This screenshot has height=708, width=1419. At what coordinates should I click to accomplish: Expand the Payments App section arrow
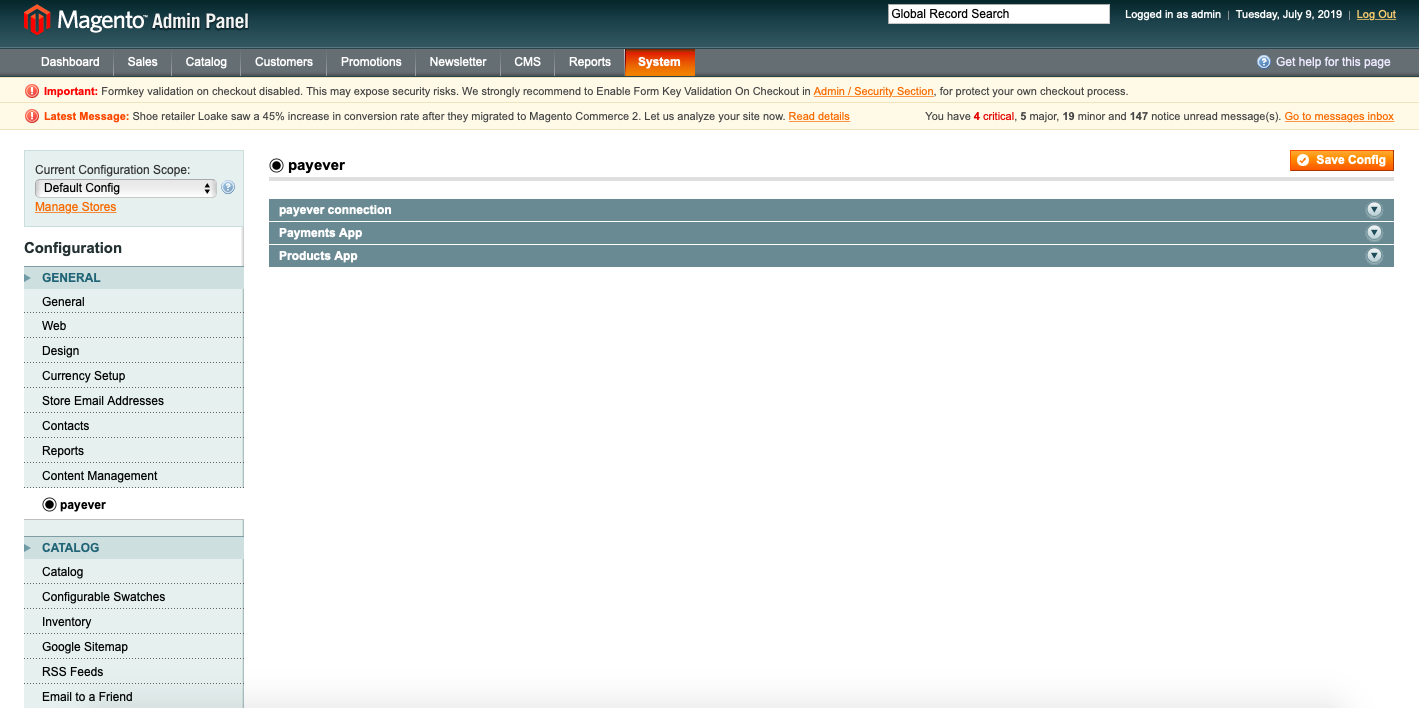pyautogui.click(x=1374, y=233)
